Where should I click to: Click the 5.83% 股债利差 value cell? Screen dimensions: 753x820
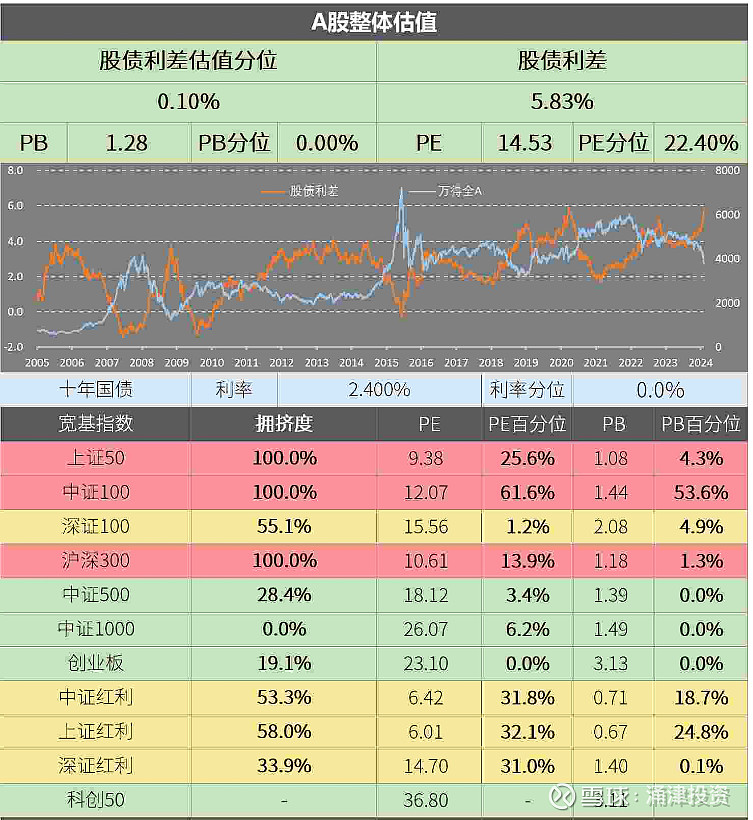(562, 101)
